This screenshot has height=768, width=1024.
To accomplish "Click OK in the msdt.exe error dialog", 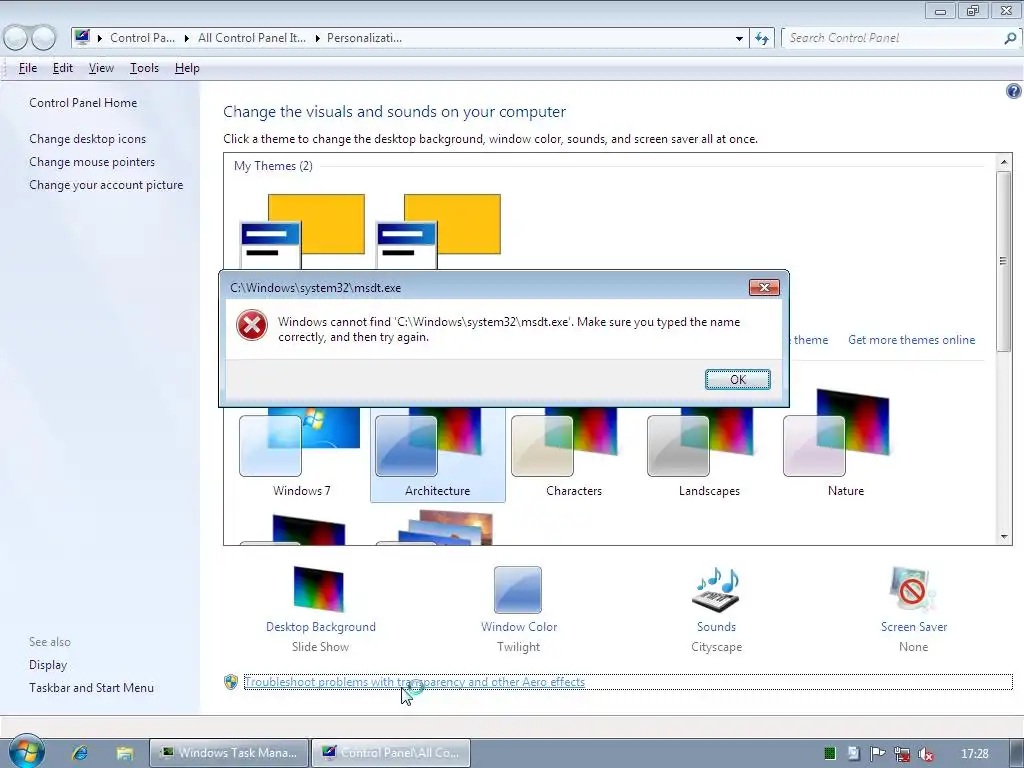I will (x=737, y=379).
